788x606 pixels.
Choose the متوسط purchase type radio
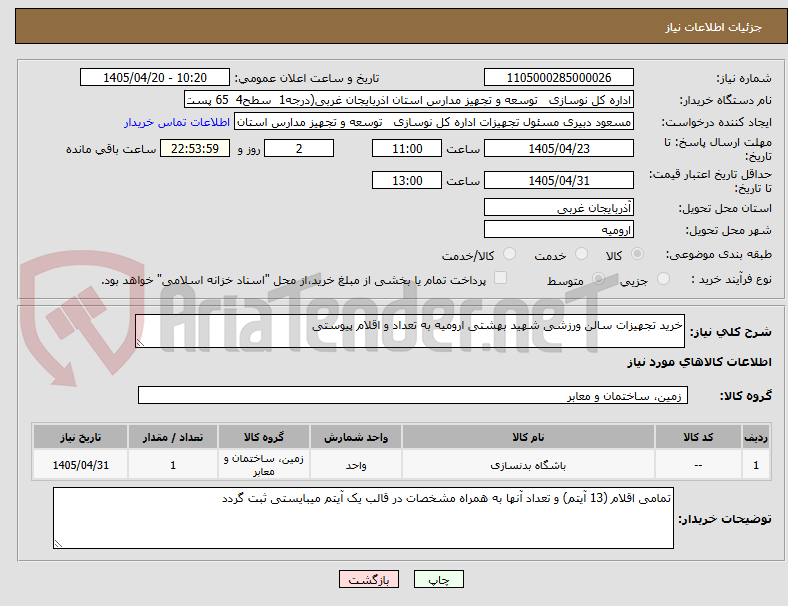(x=598, y=278)
